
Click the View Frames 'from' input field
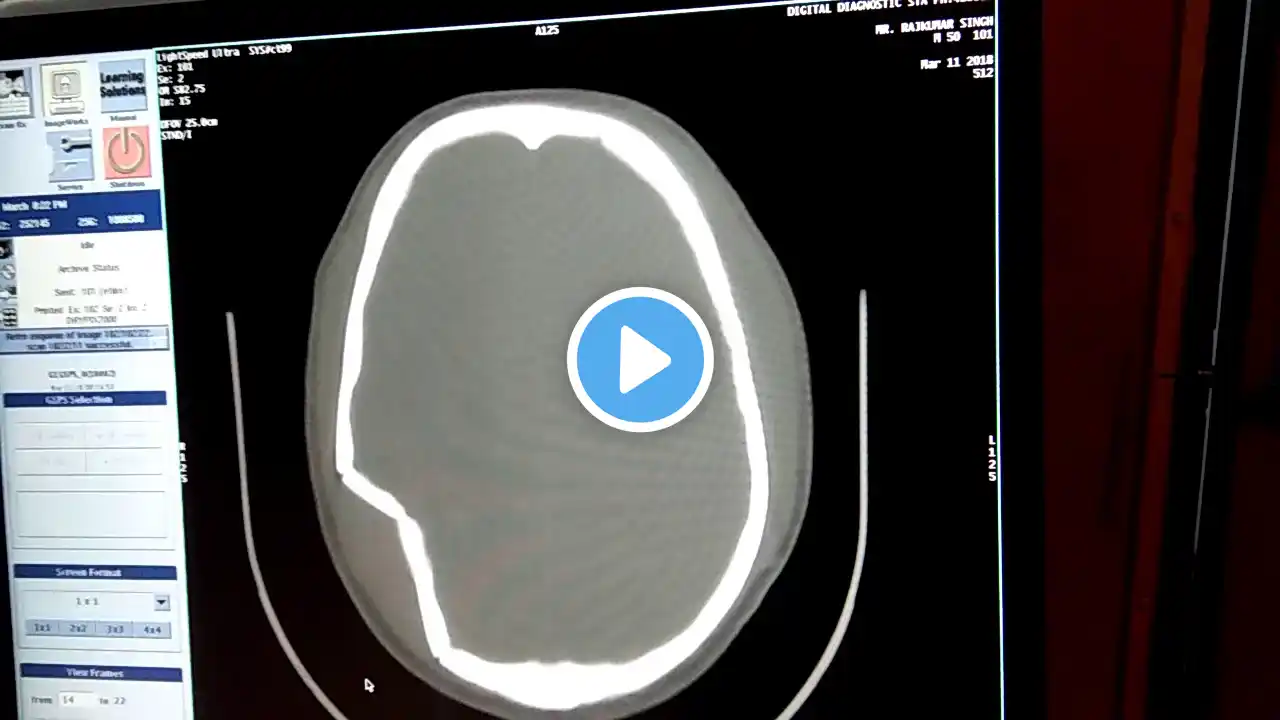[x=75, y=700]
